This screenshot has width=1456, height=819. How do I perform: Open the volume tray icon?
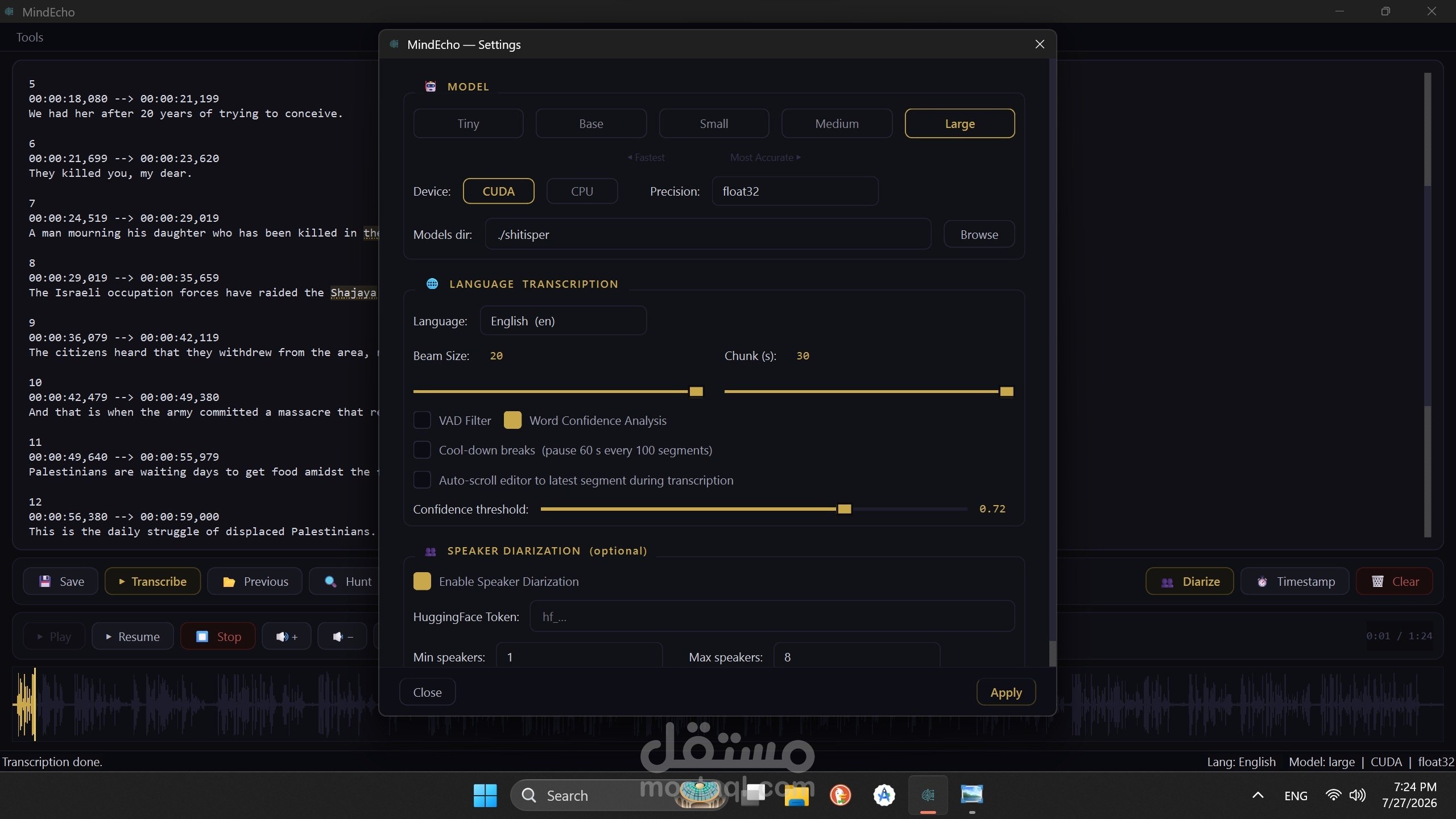(1357, 795)
